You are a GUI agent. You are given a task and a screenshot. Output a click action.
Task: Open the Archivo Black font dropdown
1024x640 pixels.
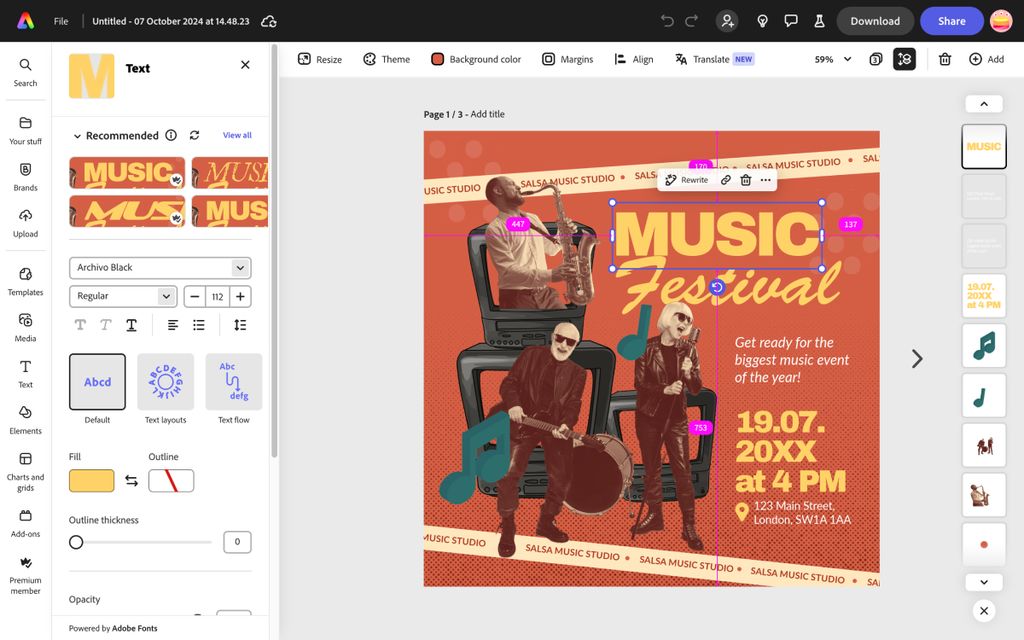159,267
